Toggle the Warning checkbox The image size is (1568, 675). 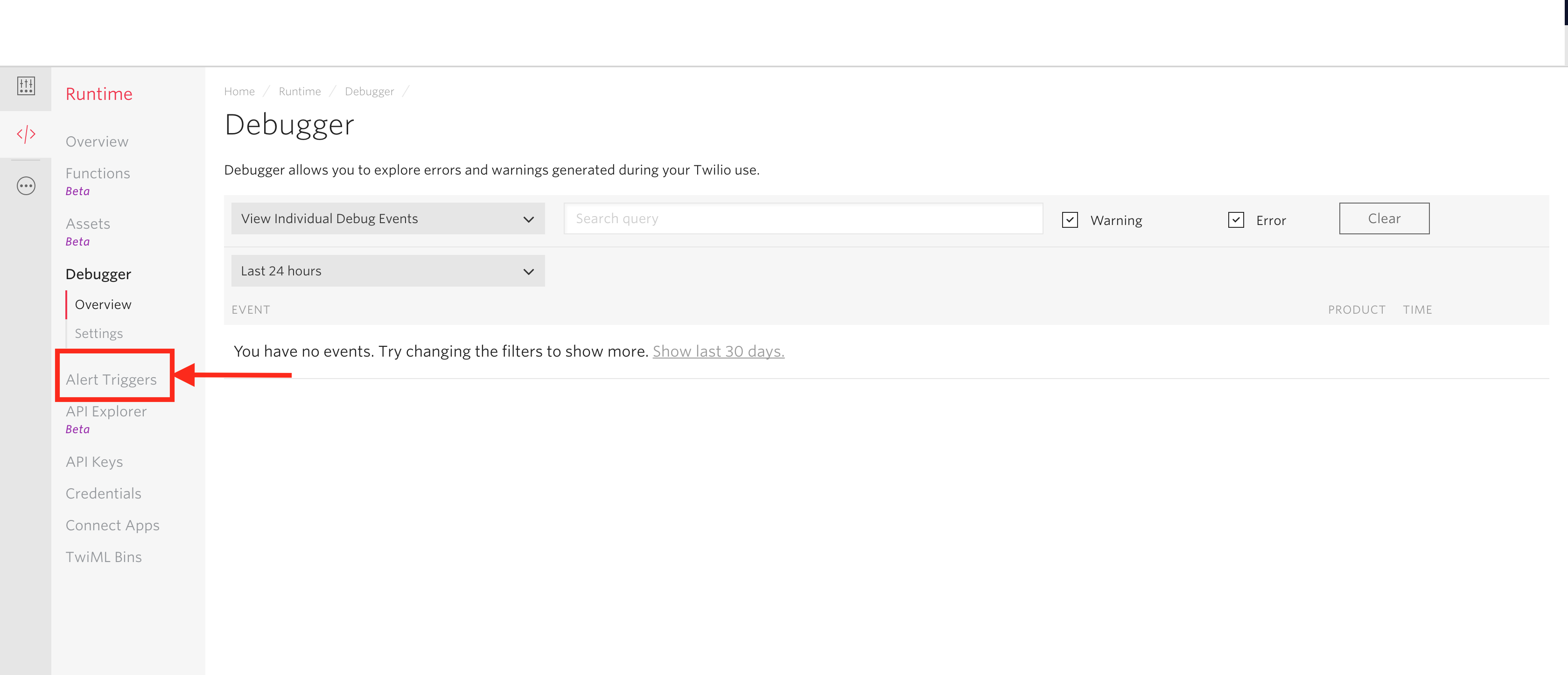[1070, 220]
